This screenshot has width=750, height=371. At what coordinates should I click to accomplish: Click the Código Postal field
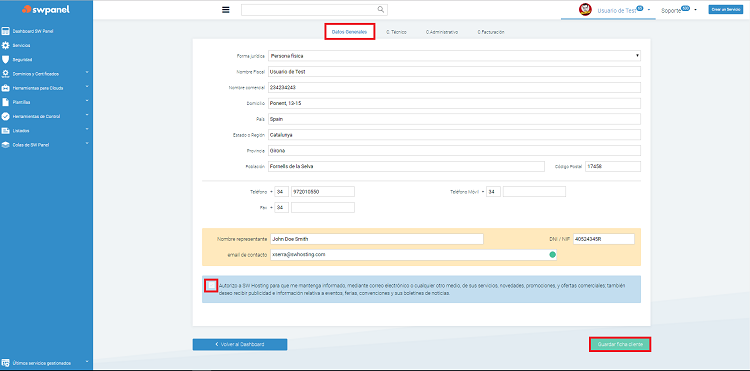pyautogui.click(x=613, y=166)
